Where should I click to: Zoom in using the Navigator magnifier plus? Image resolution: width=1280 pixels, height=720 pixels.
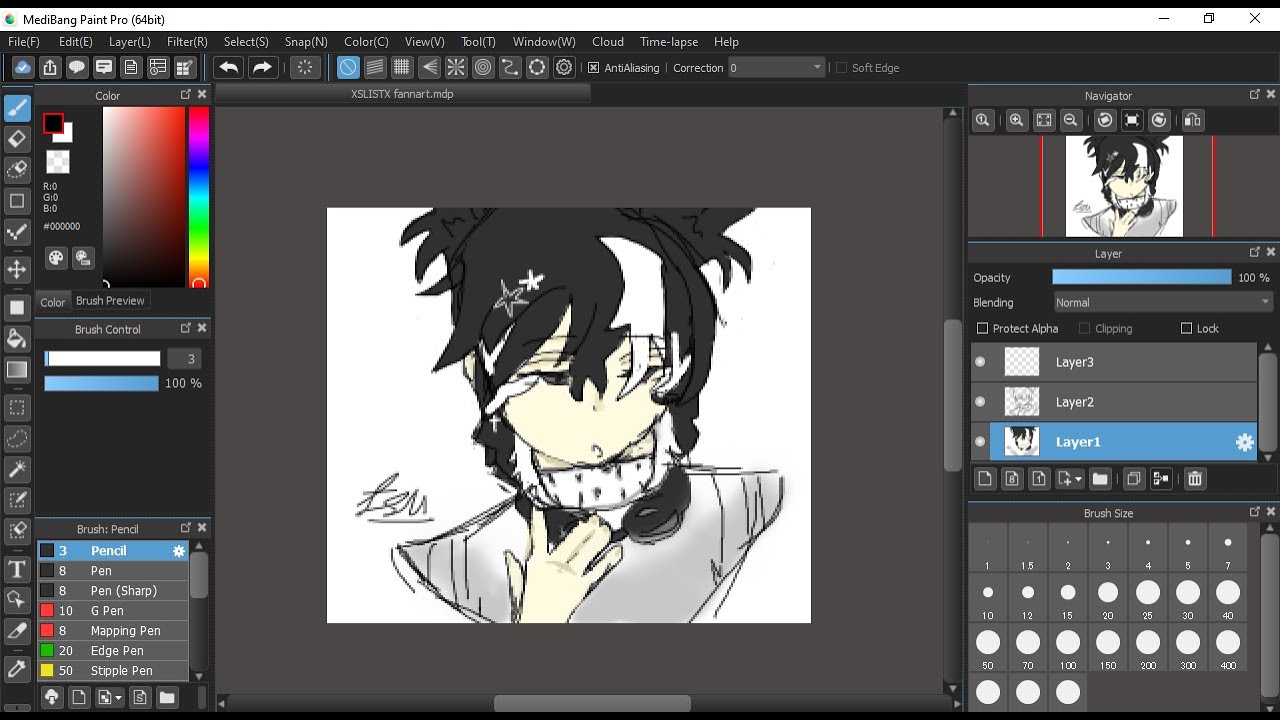(1017, 120)
